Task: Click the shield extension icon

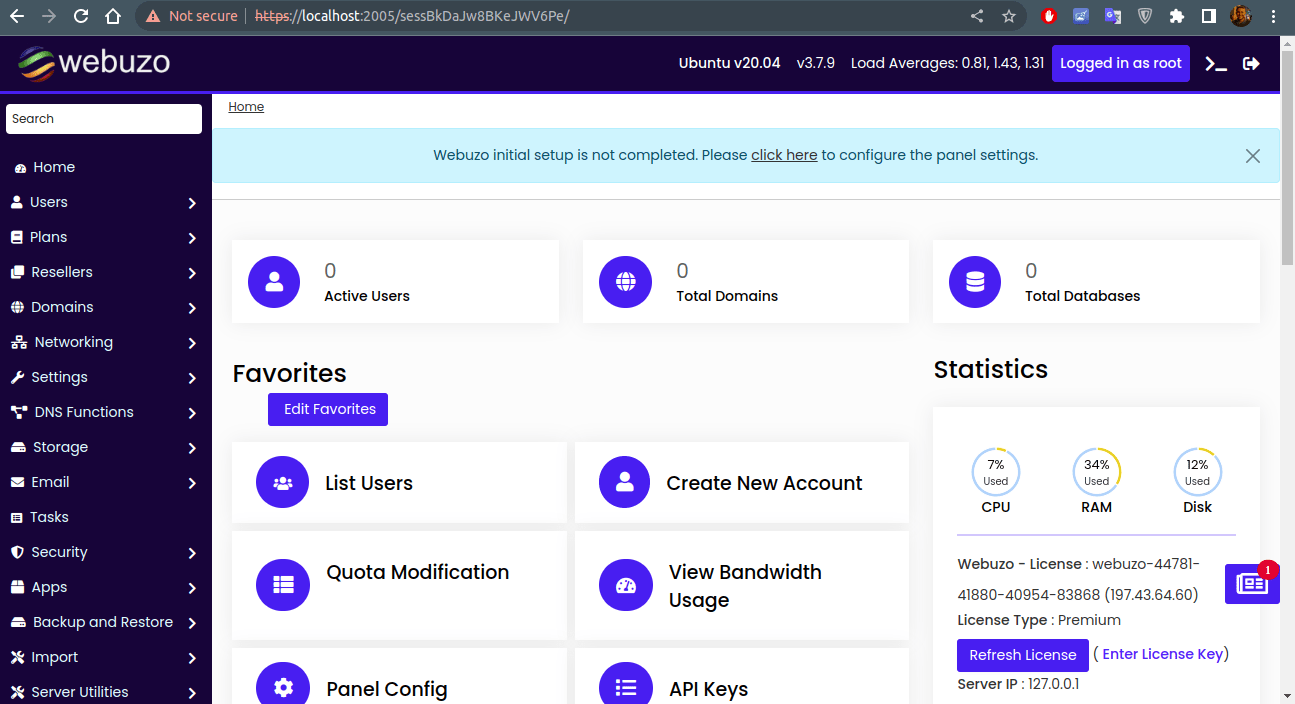Action: point(1145,16)
